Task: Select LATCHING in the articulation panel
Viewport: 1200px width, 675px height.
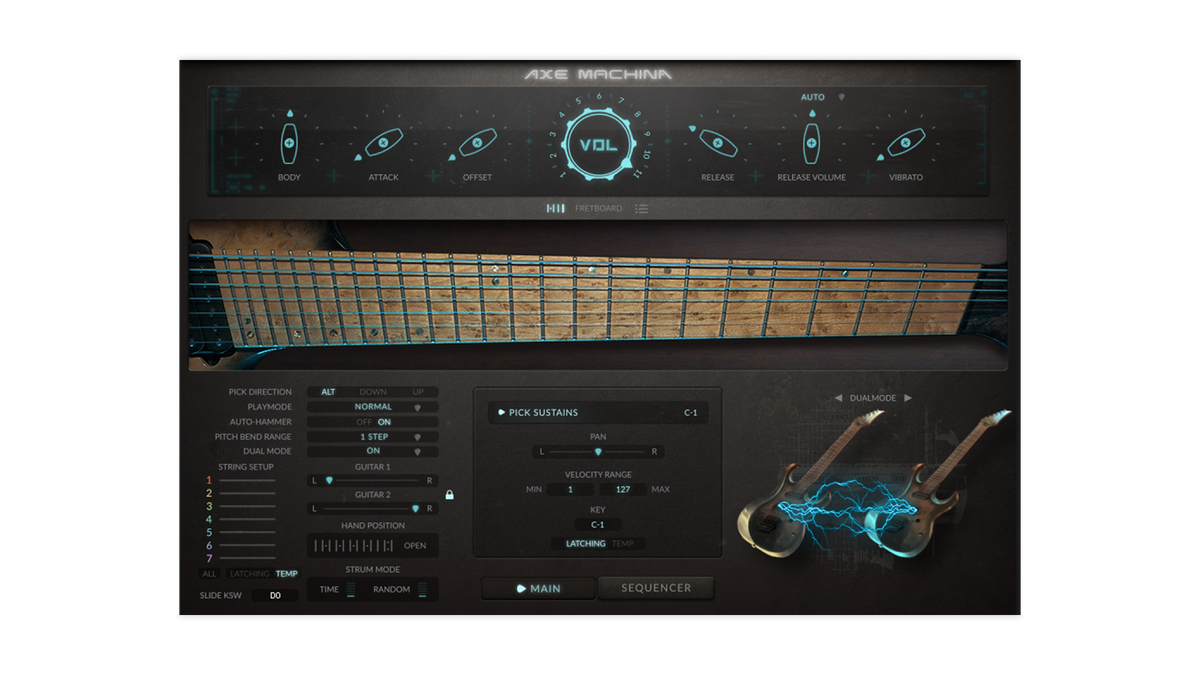Action: click(585, 544)
